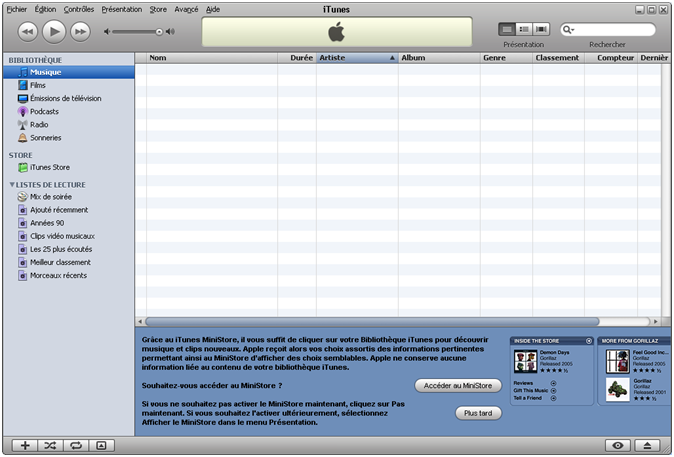Click the Inside the Store header arrow
This screenshot has height=457, width=674.
click(588, 341)
